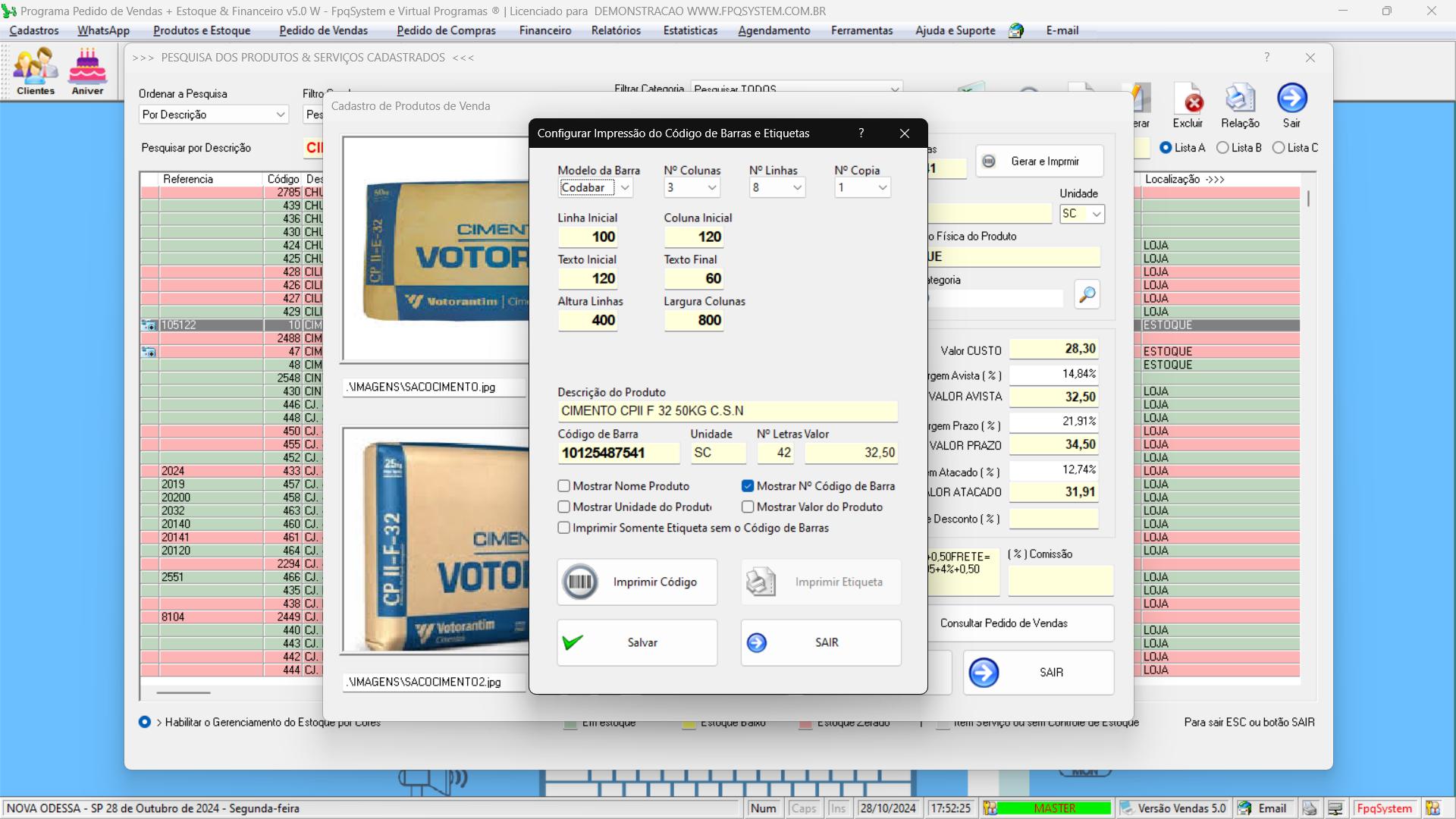
Task: Click the barcode icon on Imprimir Código
Action: (x=581, y=582)
